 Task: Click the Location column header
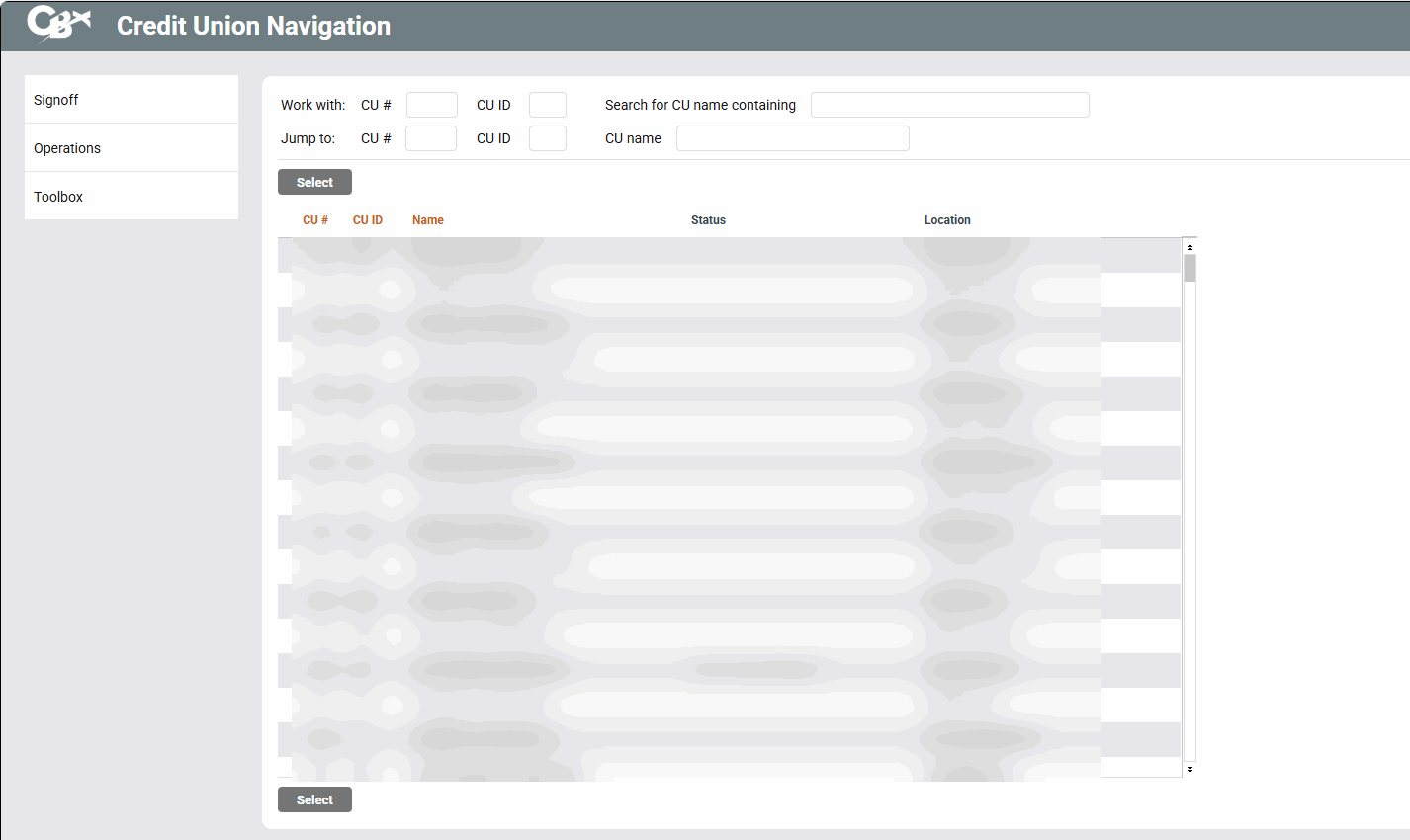pos(947,220)
